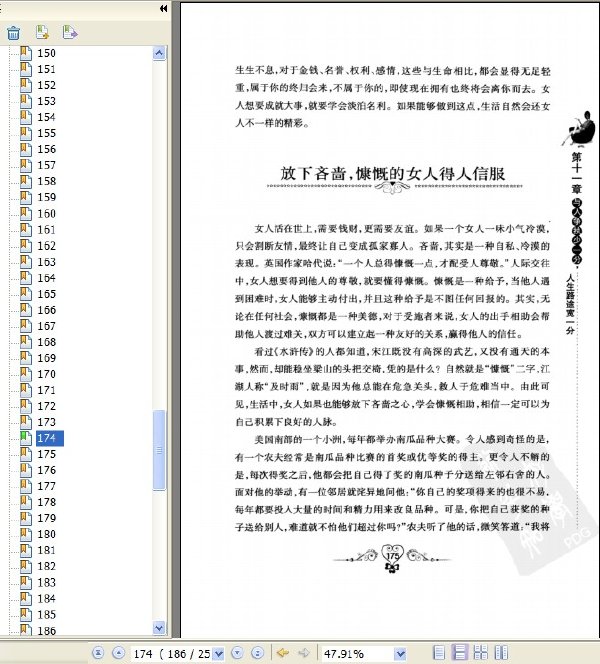
Task: Open the page number dropdown
Action: click(218, 653)
